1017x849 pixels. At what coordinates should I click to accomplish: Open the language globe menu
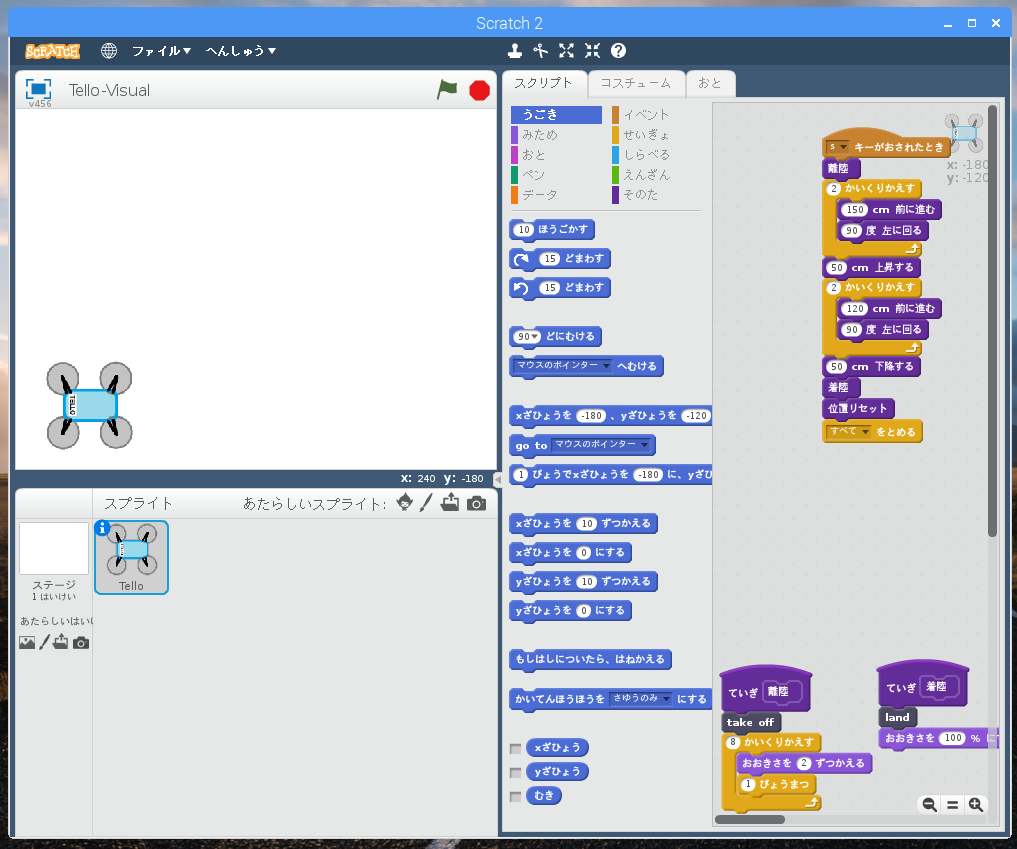108,51
